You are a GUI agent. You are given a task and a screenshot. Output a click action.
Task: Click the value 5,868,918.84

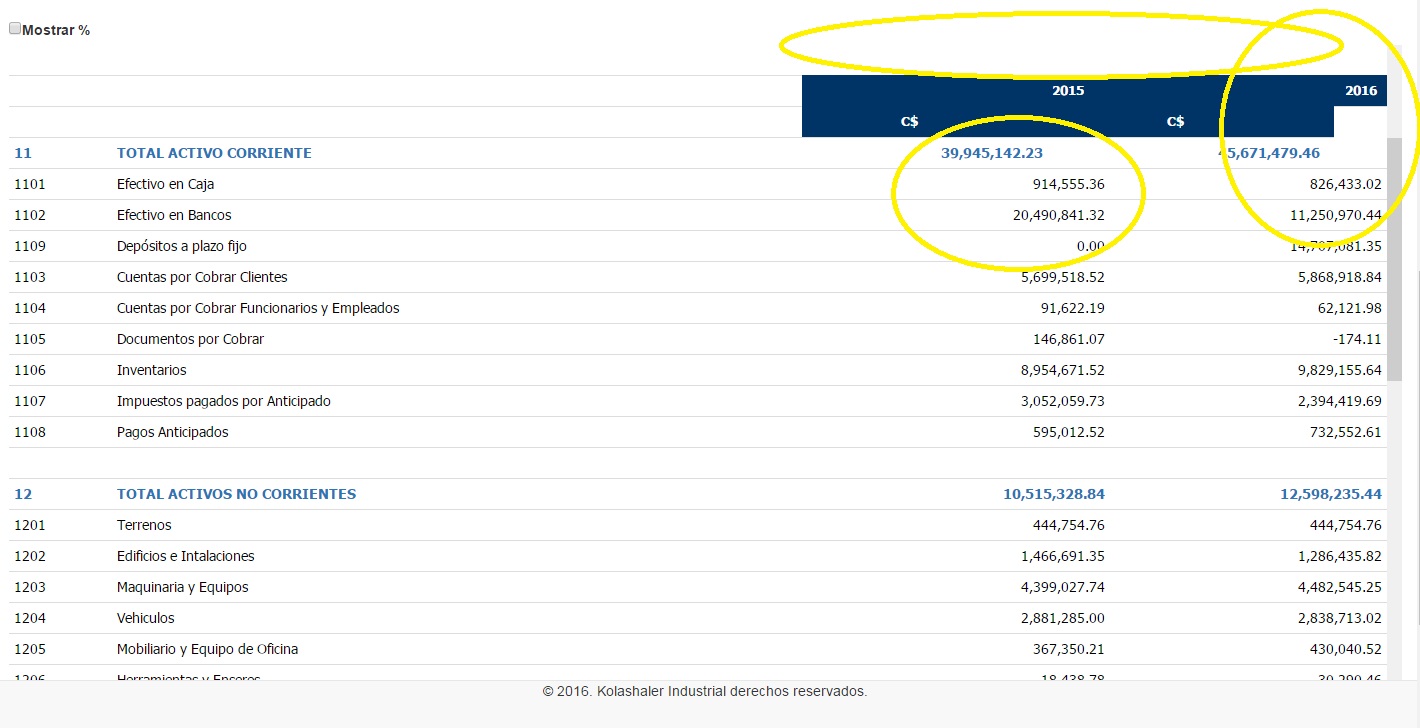(x=1341, y=277)
